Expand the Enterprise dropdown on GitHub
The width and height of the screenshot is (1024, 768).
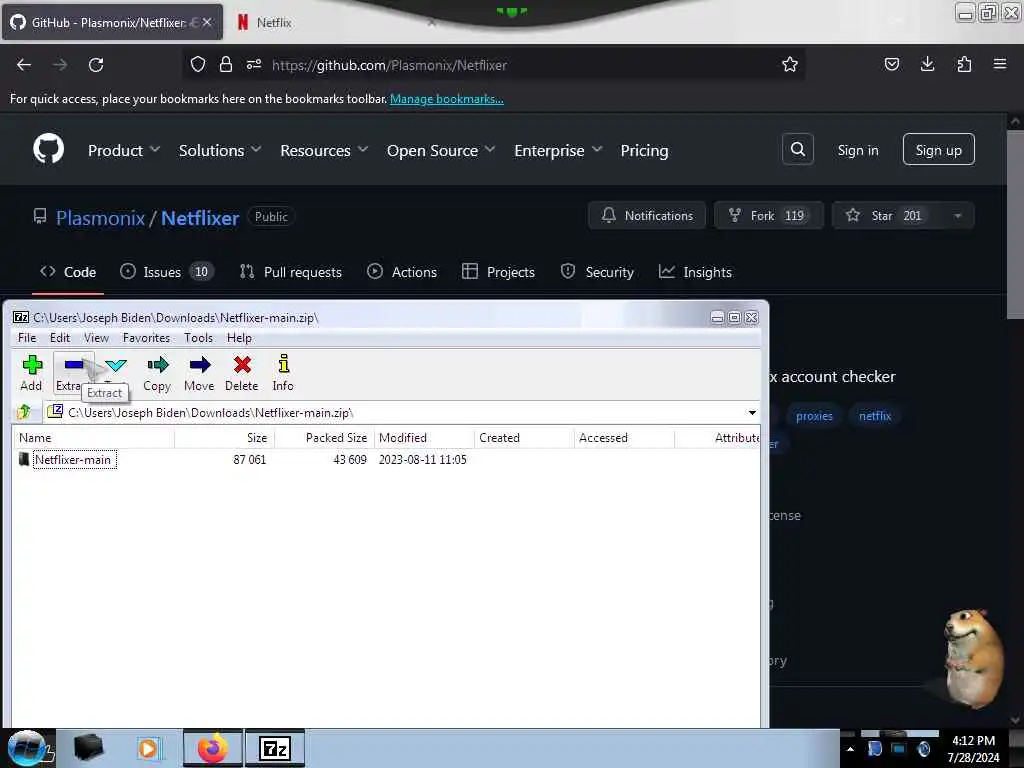point(558,151)
